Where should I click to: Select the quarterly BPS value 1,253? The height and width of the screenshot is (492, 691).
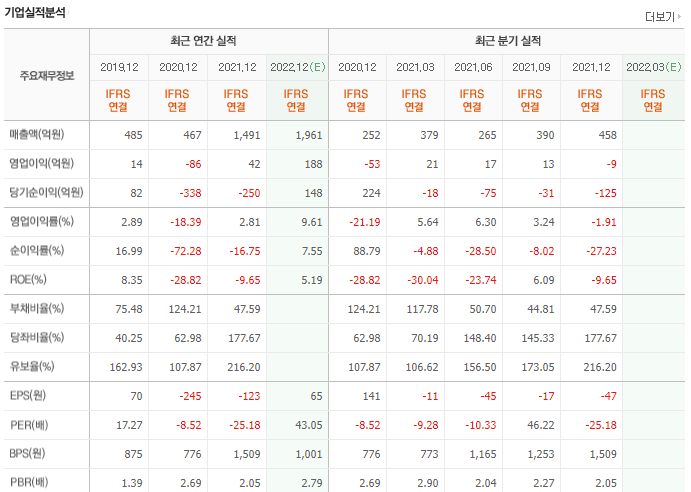(x=541, y=454)
